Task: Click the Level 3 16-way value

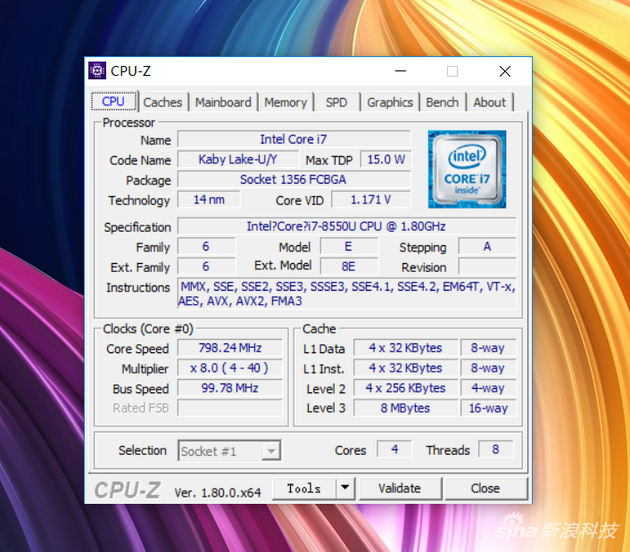Action: tap(488, 408)
